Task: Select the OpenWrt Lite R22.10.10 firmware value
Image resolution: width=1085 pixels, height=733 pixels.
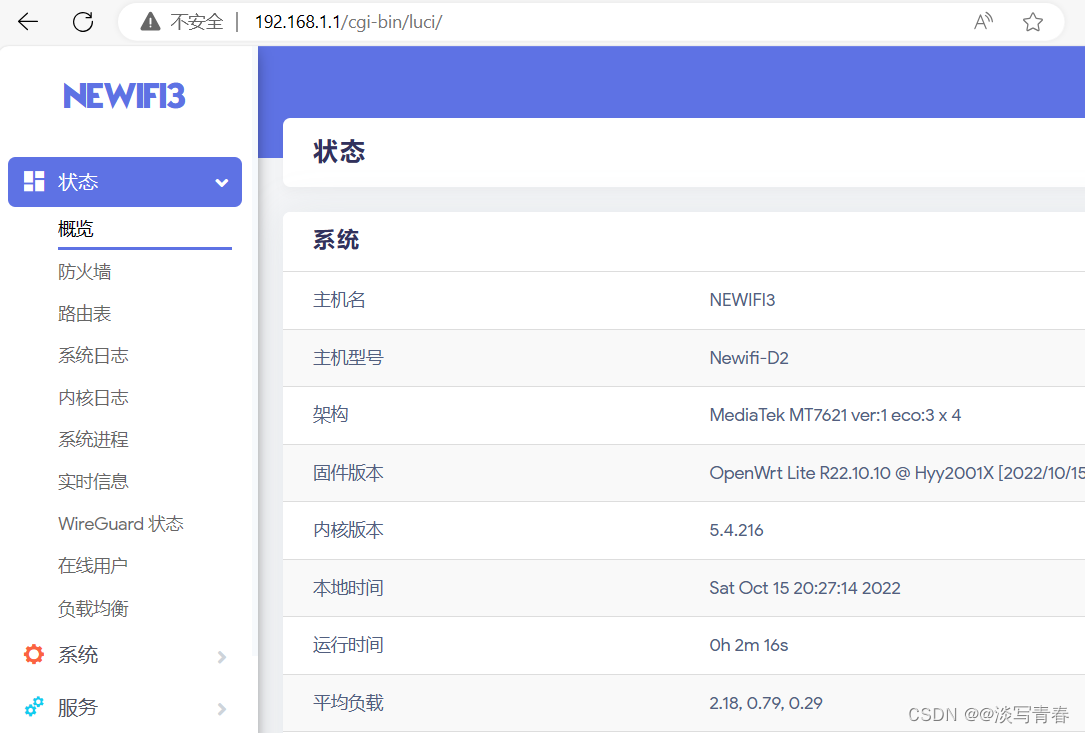Action: coord(897,473)
